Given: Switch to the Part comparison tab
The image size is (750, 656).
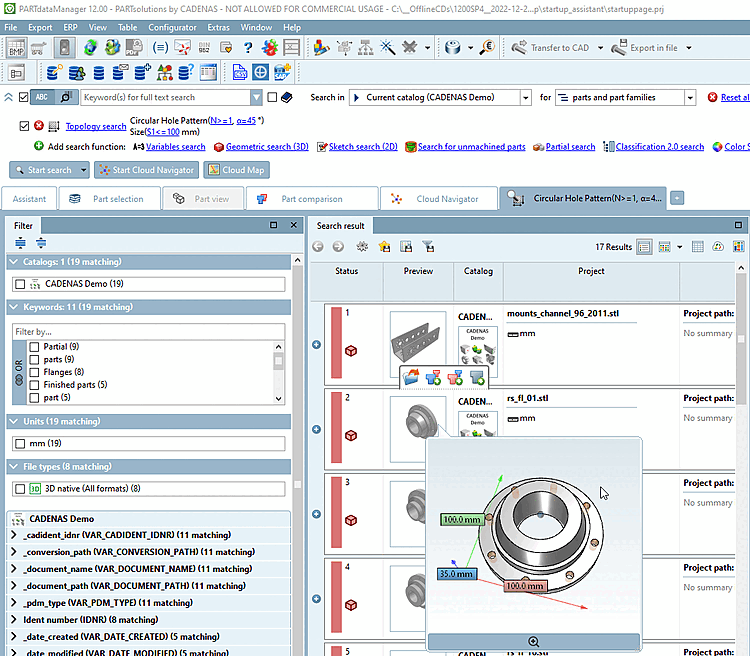Looking at the screenshot, I should click(x=311, y=198).
